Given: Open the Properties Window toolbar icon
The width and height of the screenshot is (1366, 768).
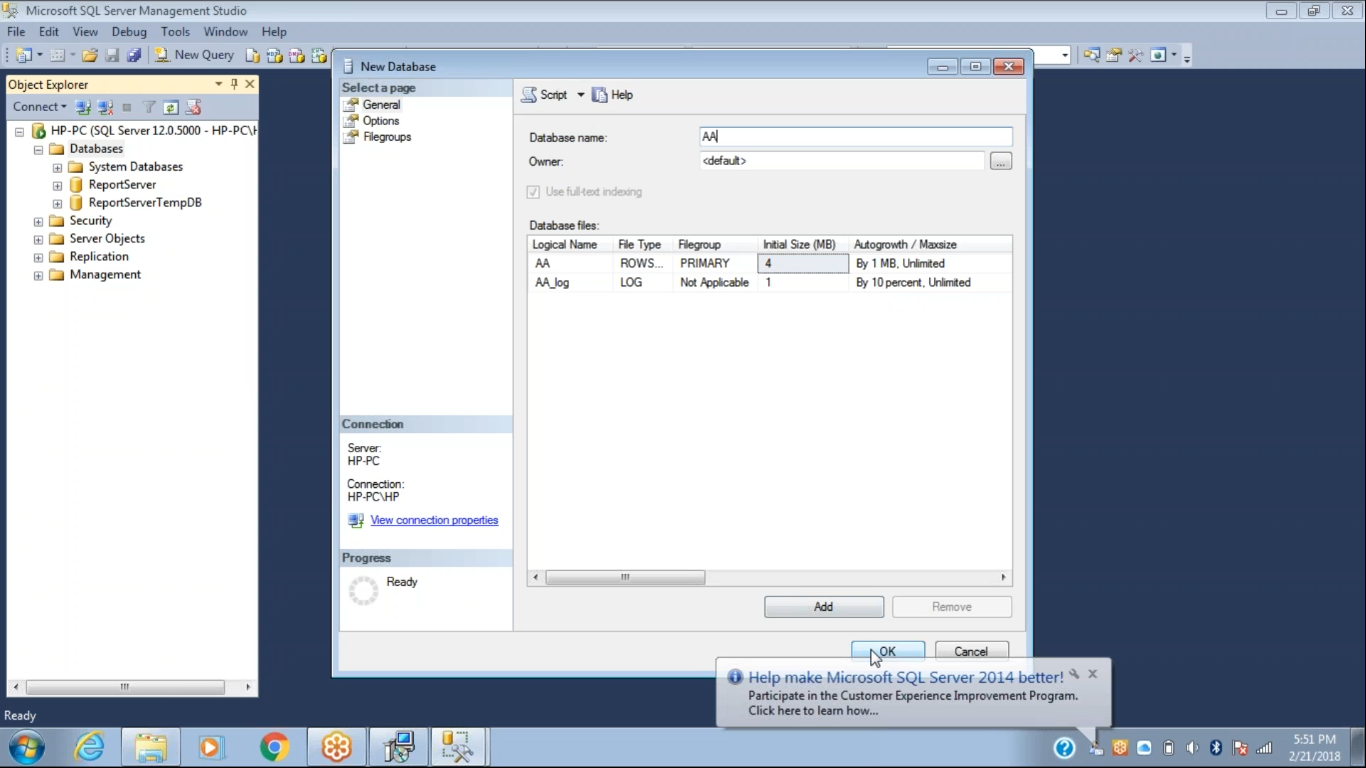Looking at the screenshot, I should [x=1113, y=55].
